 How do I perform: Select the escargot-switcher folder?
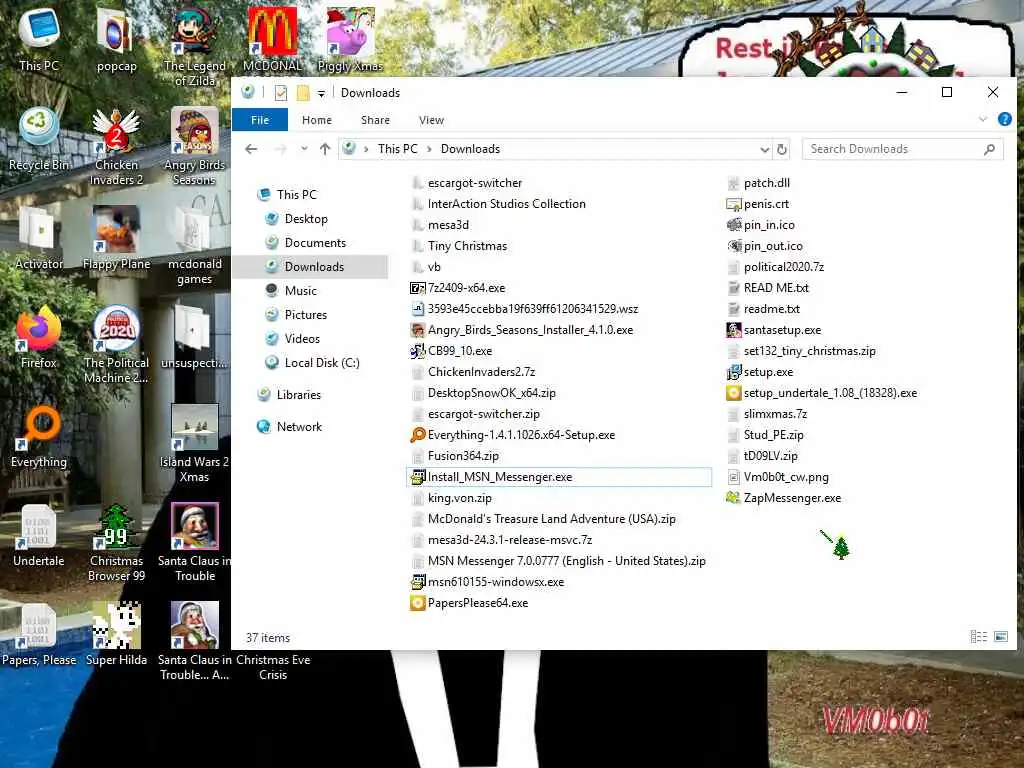(x=475, y=183)
